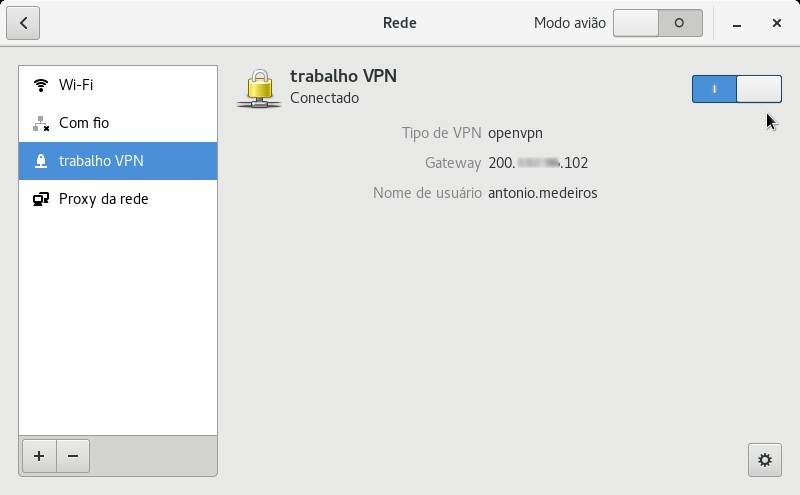
Task: Open VPN settings with the gear icon
Action: click(x=764, y=460)
